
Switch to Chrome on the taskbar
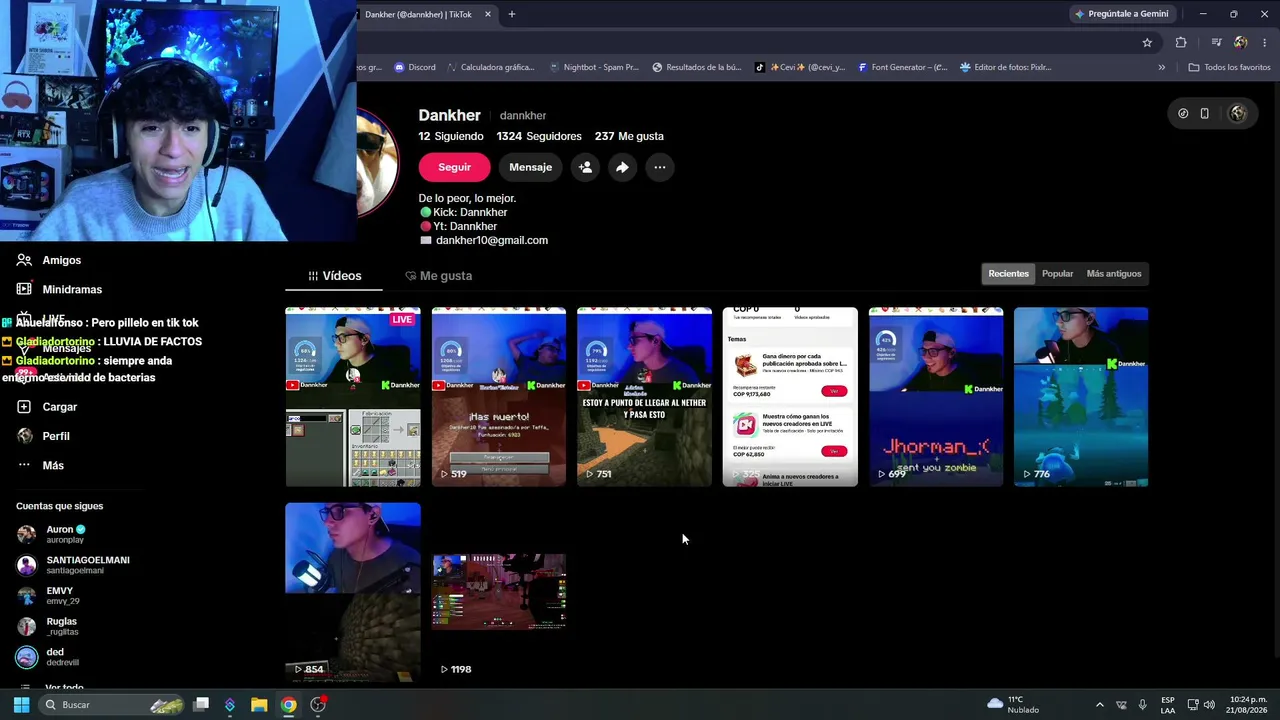click(x=288, y=705)
